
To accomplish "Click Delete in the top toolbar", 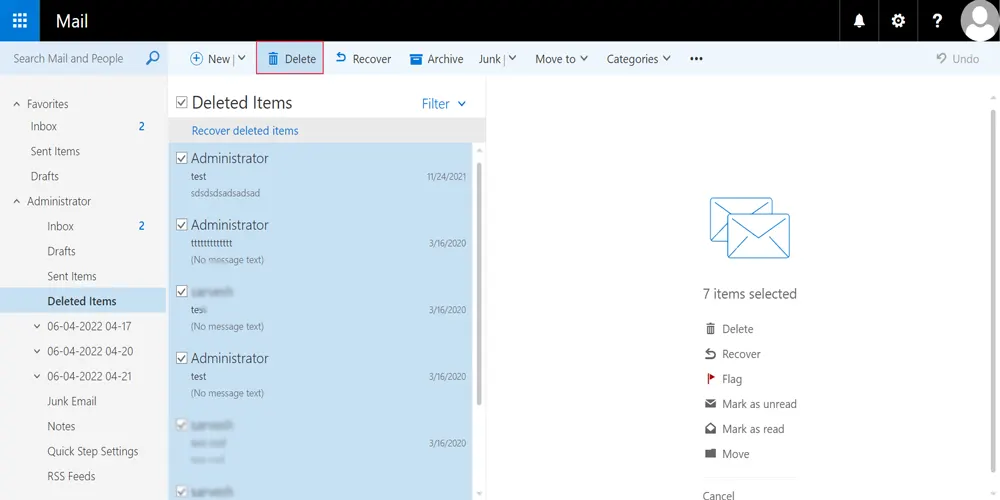I will coord(290,59).
